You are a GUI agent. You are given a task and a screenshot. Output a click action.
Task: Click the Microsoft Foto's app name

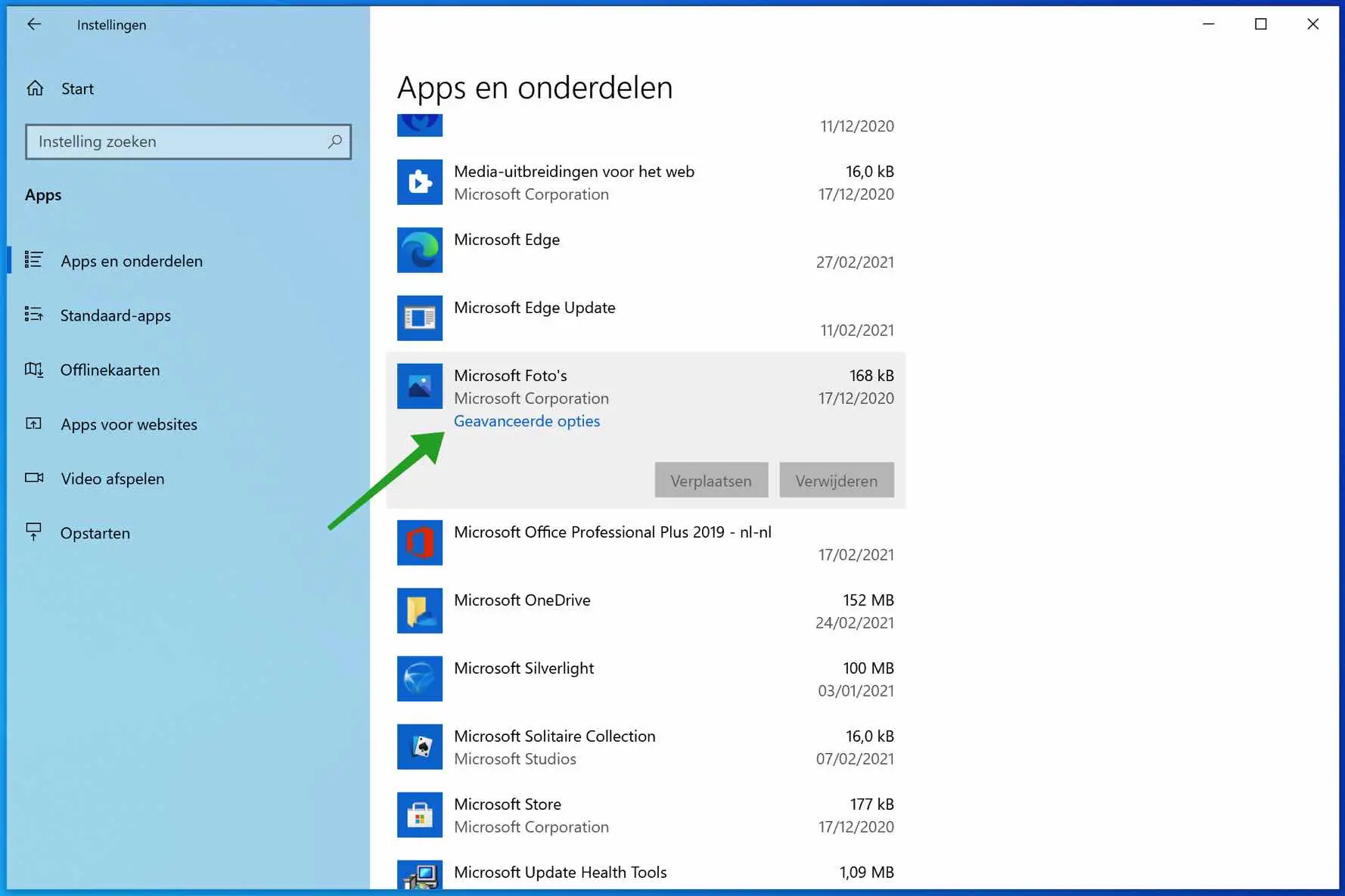click(511, 376)
